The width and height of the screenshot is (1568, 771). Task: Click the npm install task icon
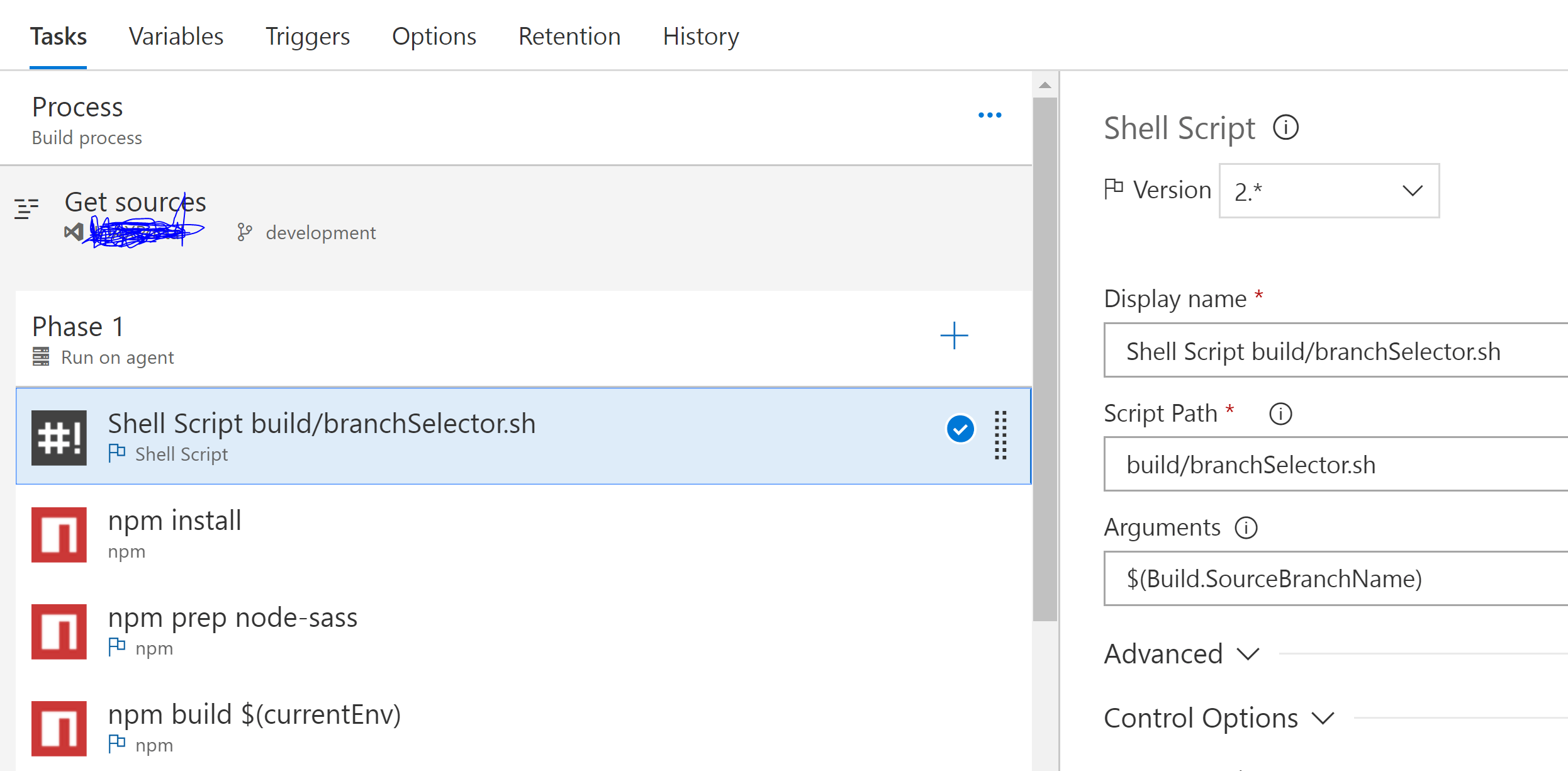[x=59, y=534]
